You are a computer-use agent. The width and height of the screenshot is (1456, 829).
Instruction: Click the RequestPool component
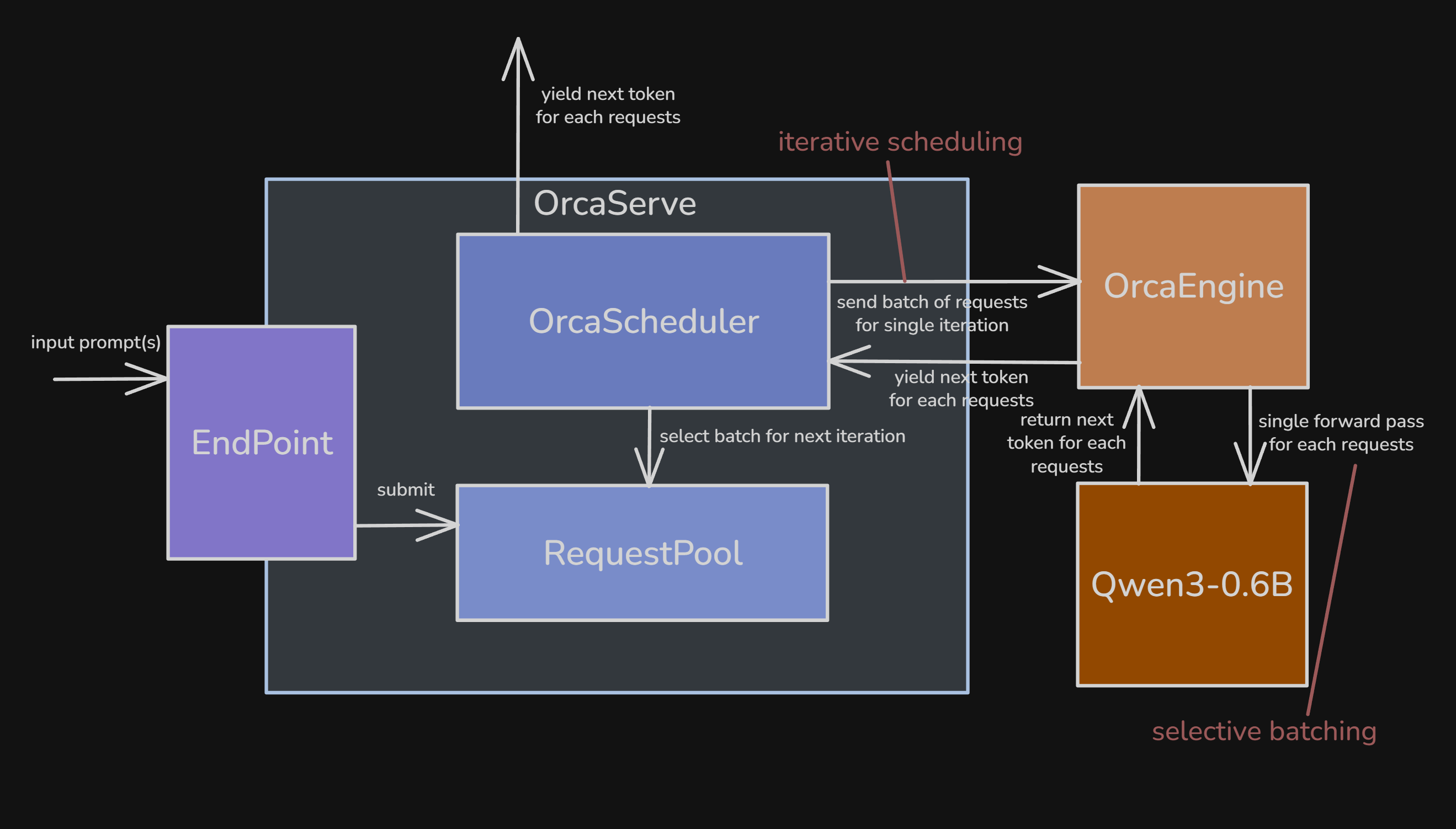click(x=642, y=551)
